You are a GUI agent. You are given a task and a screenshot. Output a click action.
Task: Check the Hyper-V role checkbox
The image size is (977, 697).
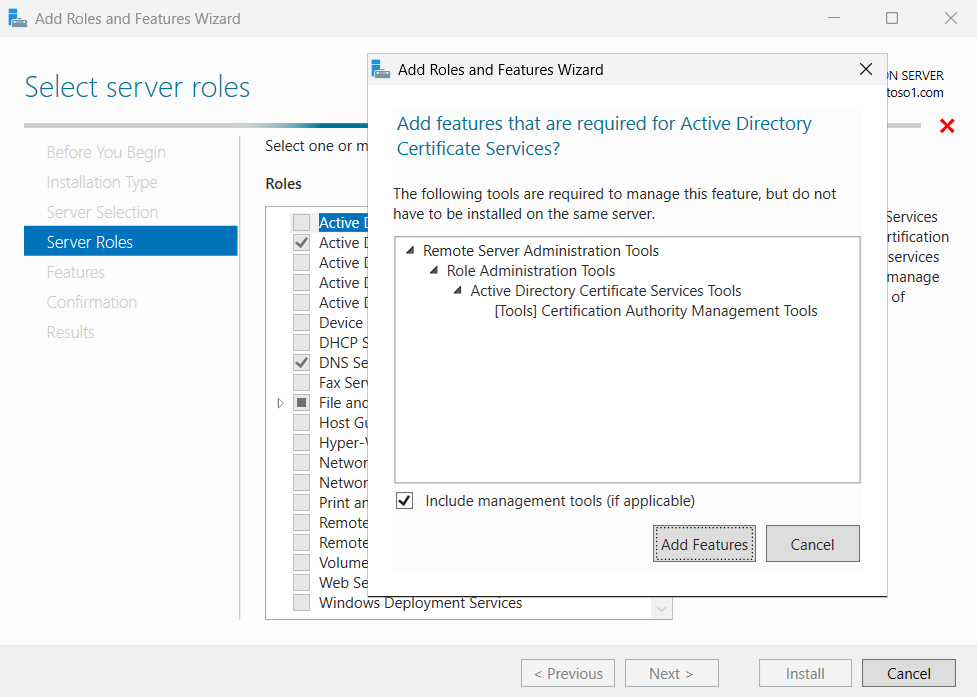302,442
